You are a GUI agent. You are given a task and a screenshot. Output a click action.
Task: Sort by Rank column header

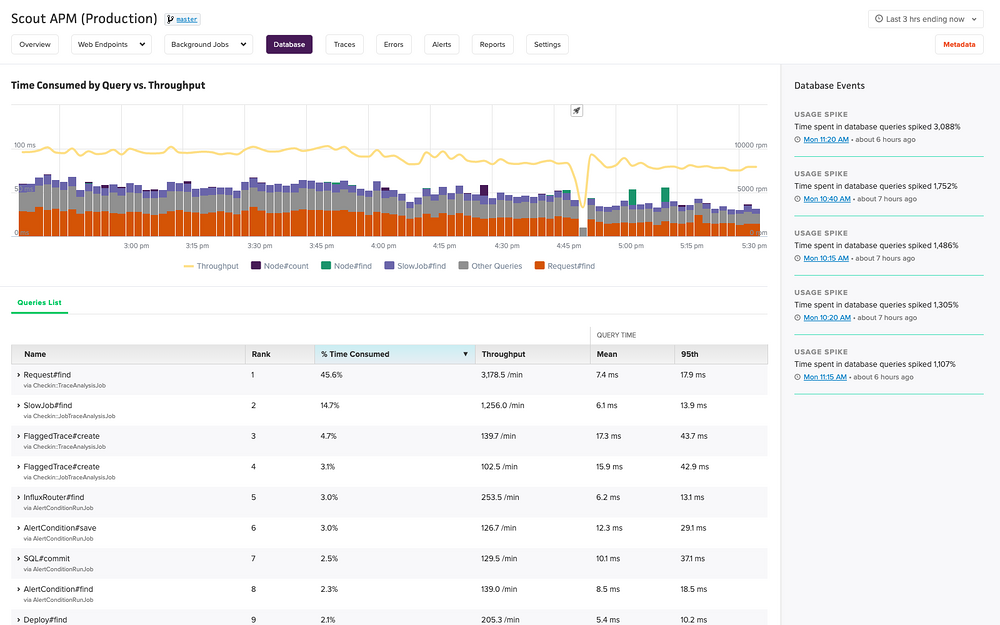coord(280,355)
